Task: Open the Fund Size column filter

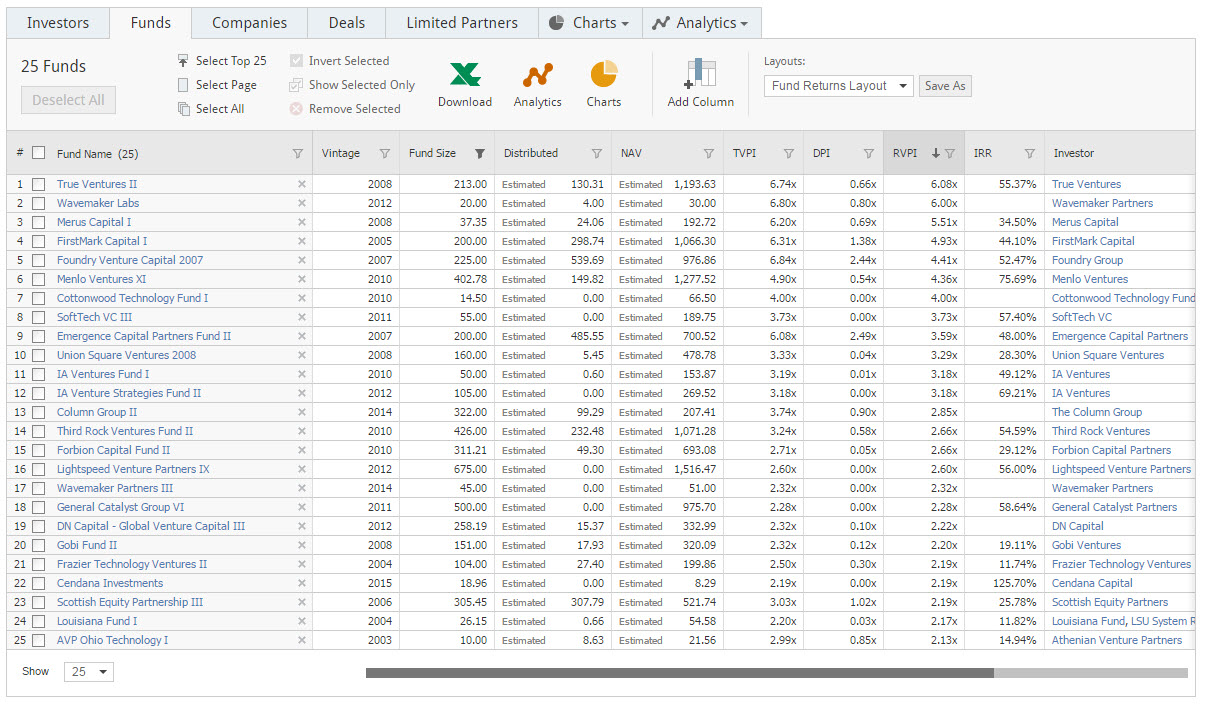Action: click(x=480, y=154)
